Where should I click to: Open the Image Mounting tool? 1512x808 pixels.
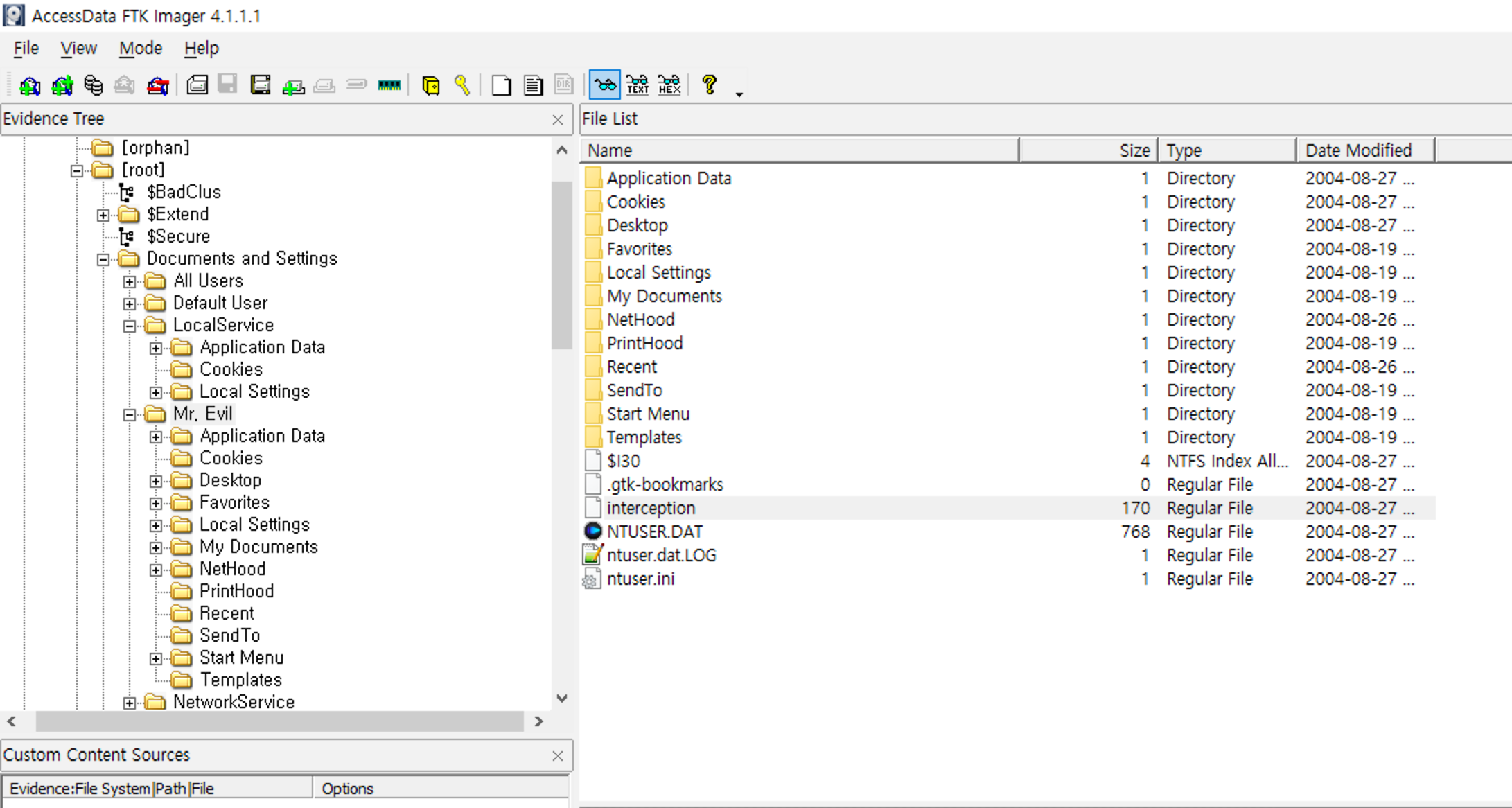coord(93,85)
